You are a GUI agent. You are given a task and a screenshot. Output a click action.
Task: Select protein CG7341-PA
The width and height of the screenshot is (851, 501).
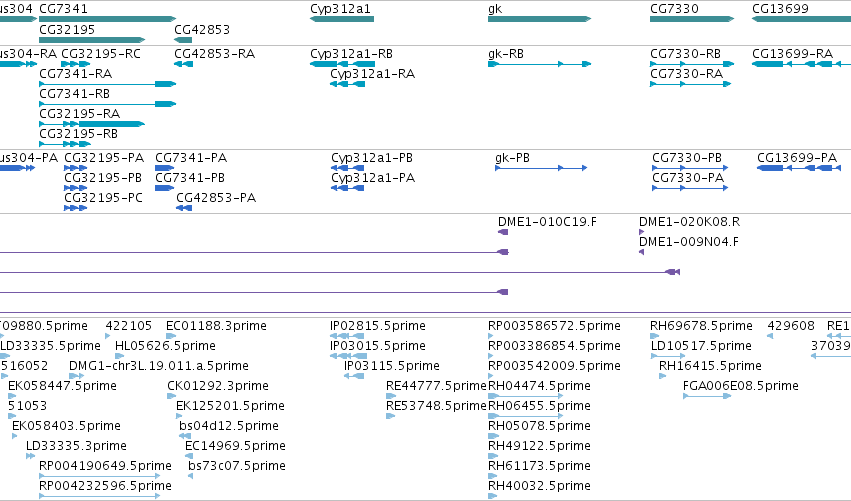[x=164, y=168]
